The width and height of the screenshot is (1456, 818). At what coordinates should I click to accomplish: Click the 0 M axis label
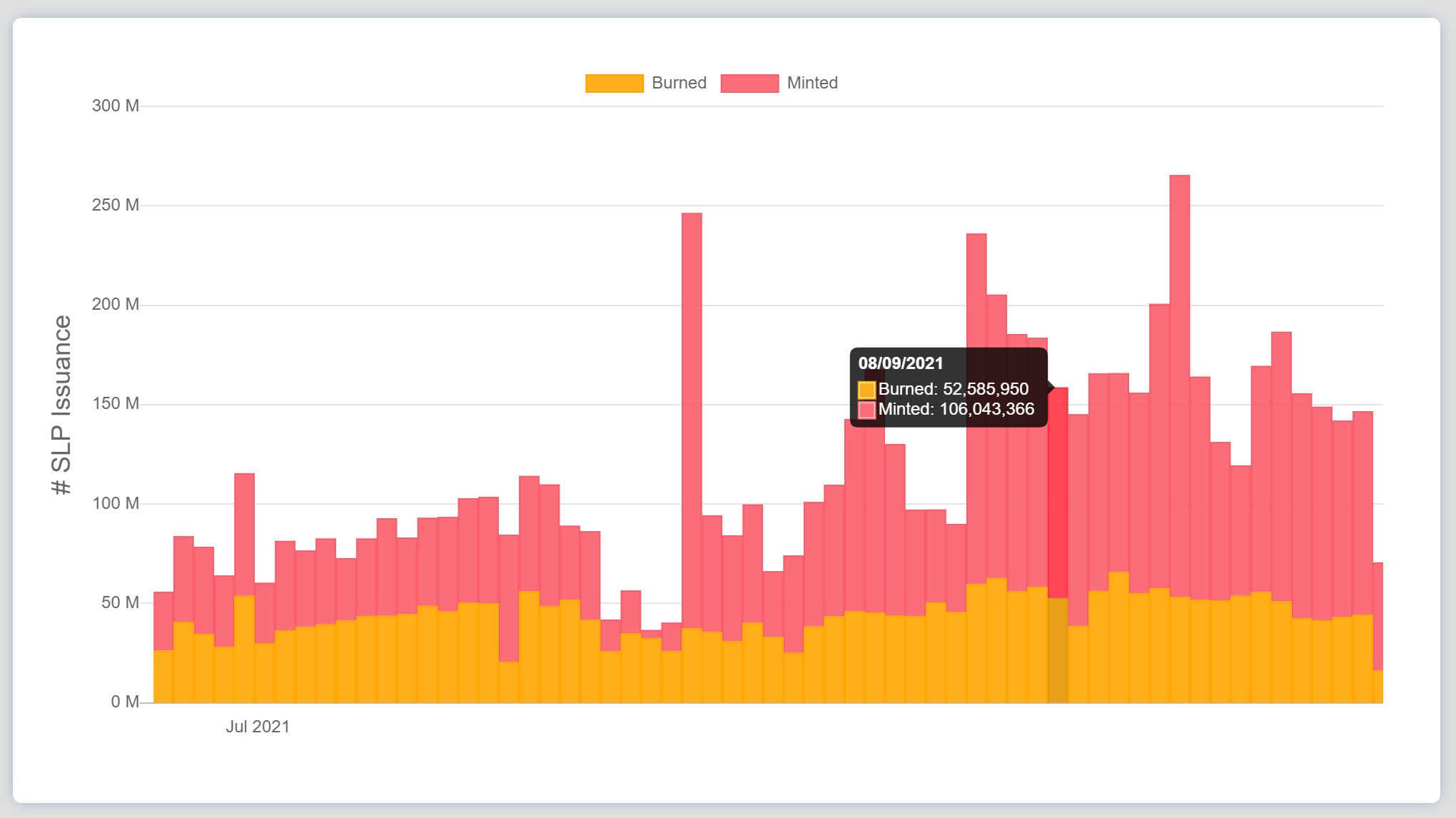click(125, 702)
